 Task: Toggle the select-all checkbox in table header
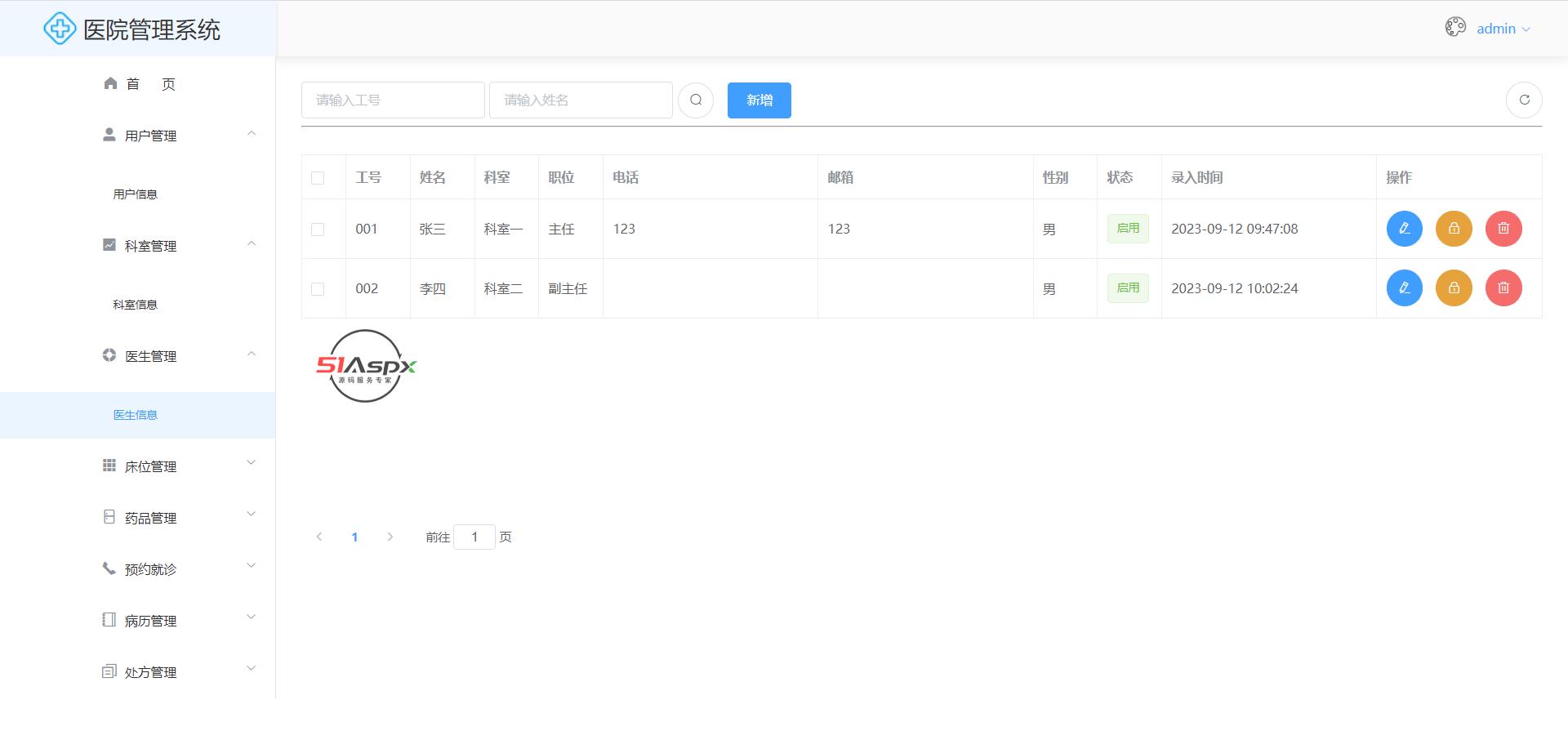click(x=318, y=178)
